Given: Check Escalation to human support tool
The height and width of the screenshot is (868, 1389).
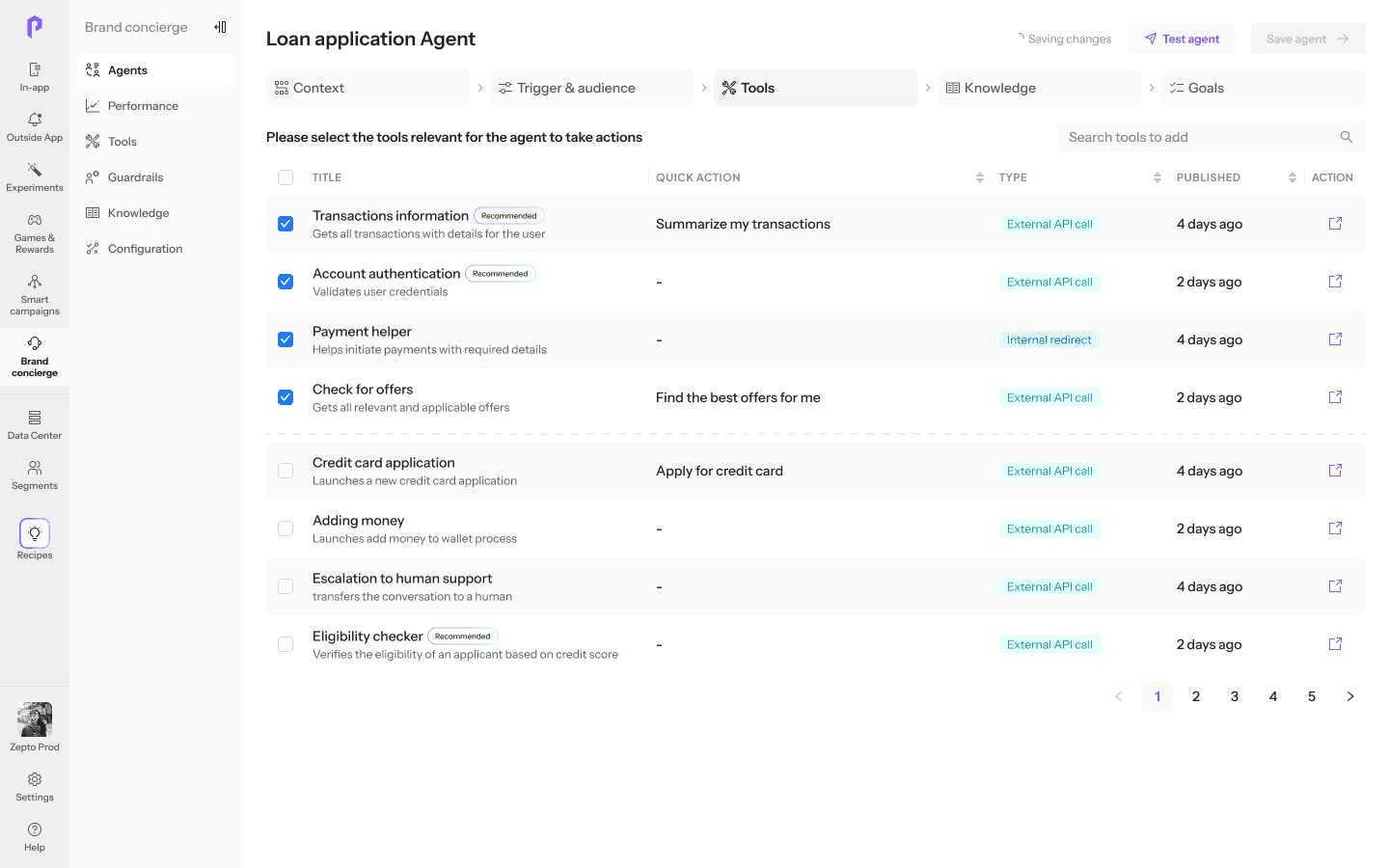Looking at the screenshot, I should [286, 586].
